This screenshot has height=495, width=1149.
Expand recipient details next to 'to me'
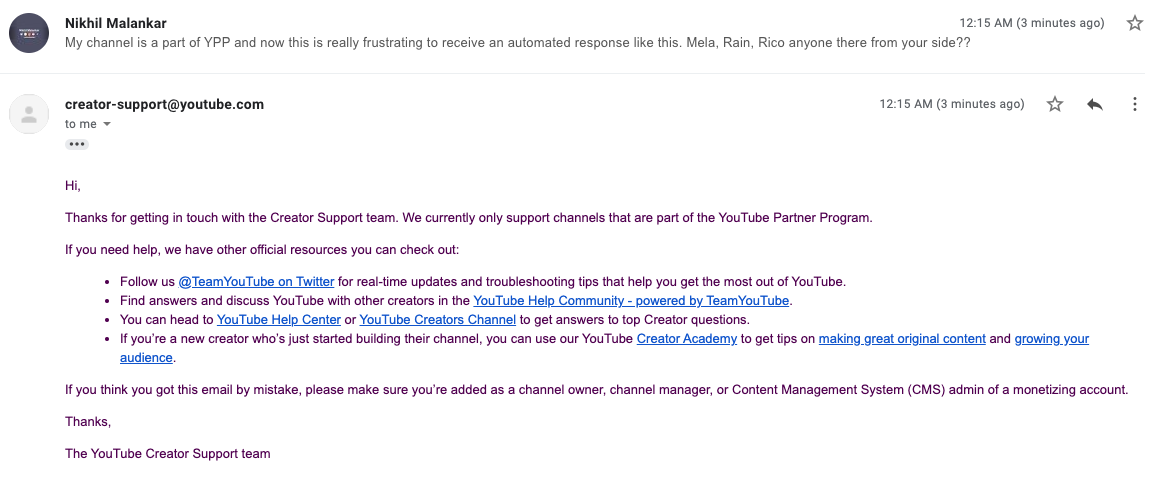(107, 124)
